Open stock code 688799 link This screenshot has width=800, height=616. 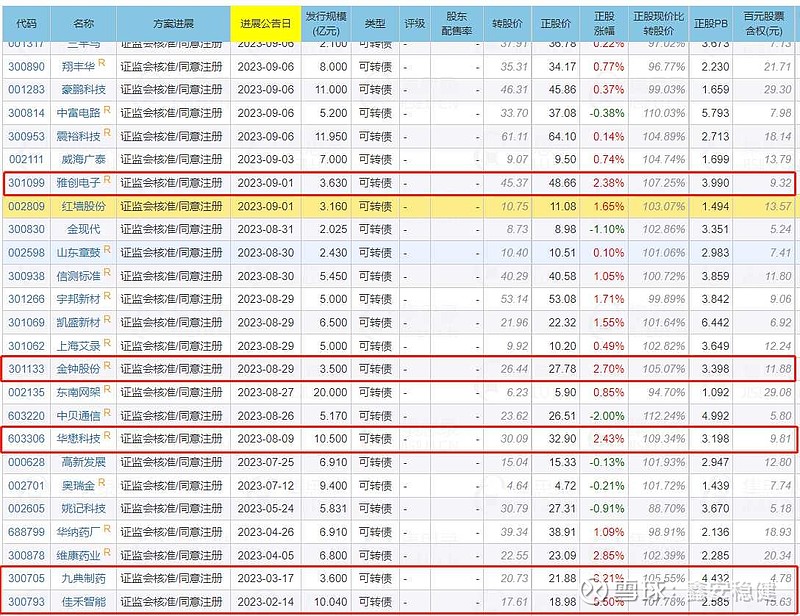pos(27,532)
